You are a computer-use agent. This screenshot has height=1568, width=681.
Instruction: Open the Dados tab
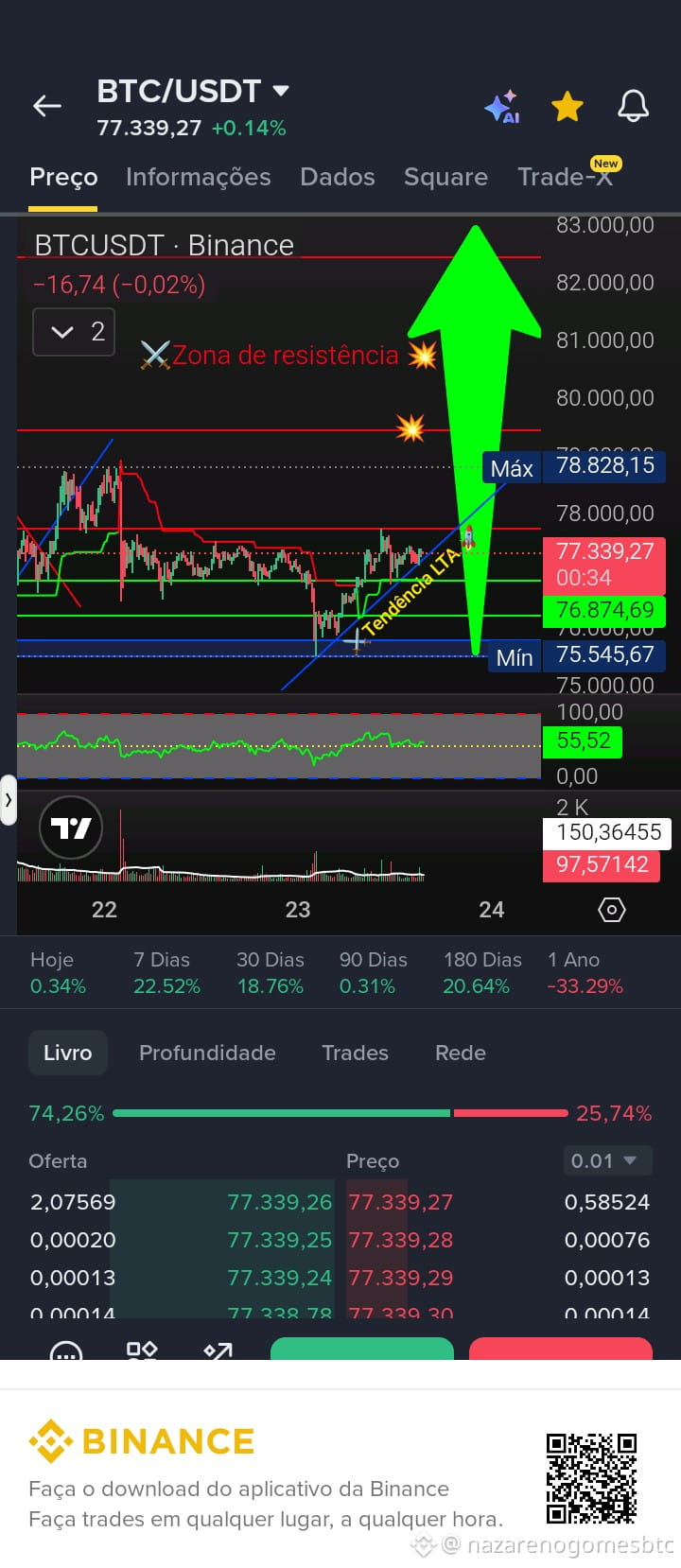pos(338,177)
